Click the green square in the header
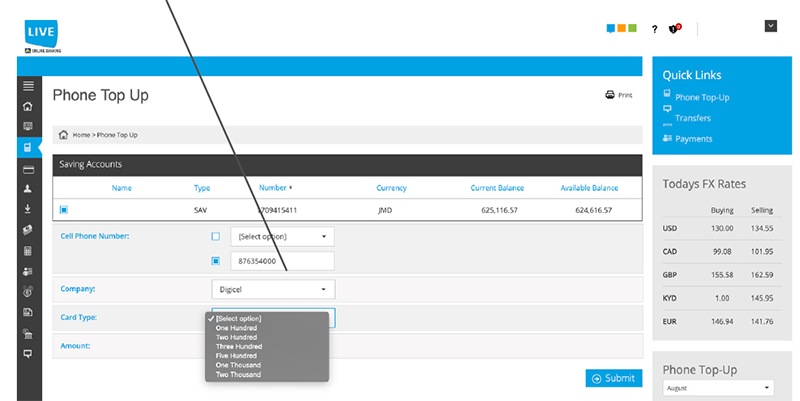 [632, 28]
